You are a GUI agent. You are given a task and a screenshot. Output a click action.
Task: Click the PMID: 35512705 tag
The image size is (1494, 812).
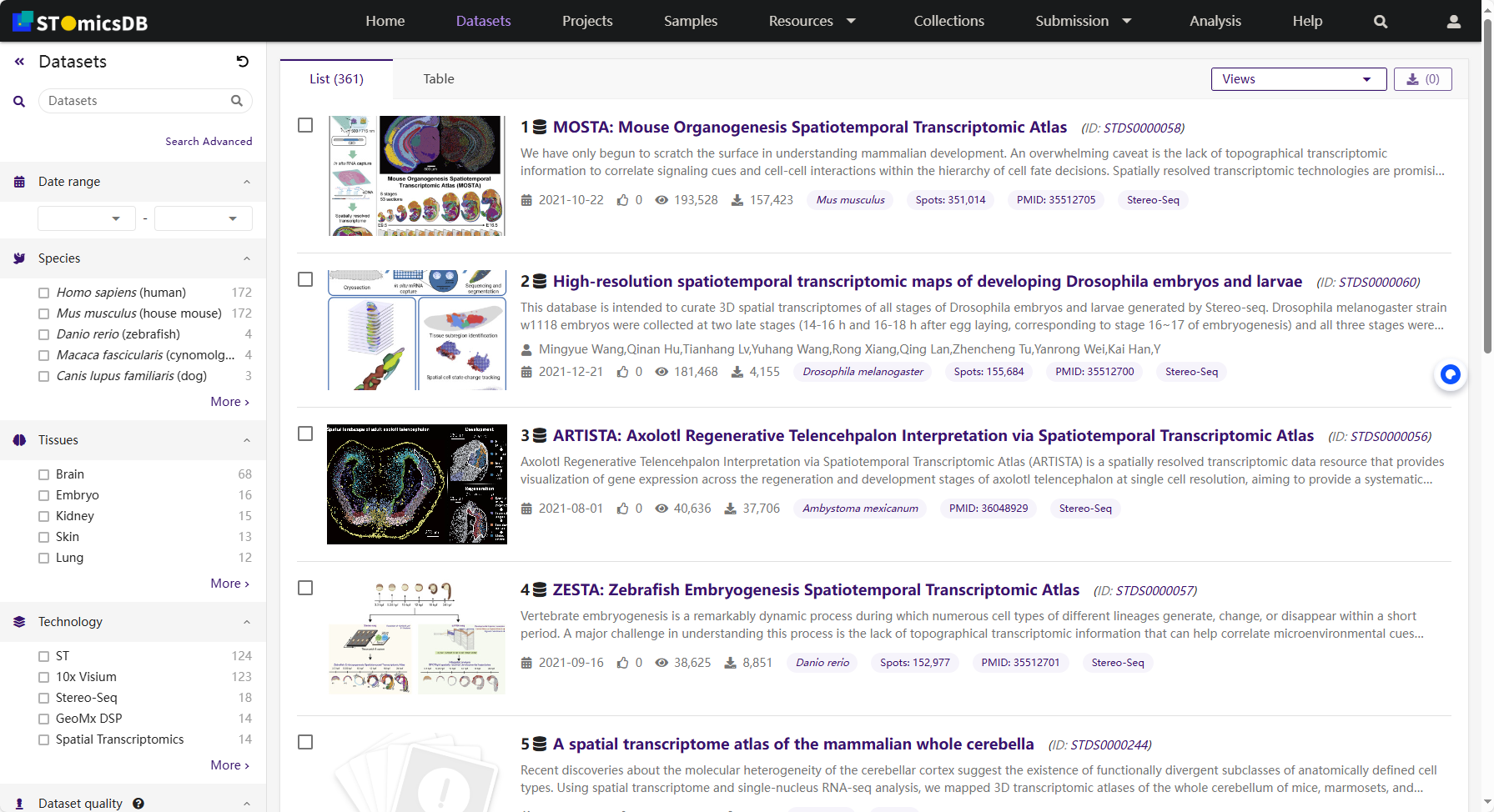1056,200
